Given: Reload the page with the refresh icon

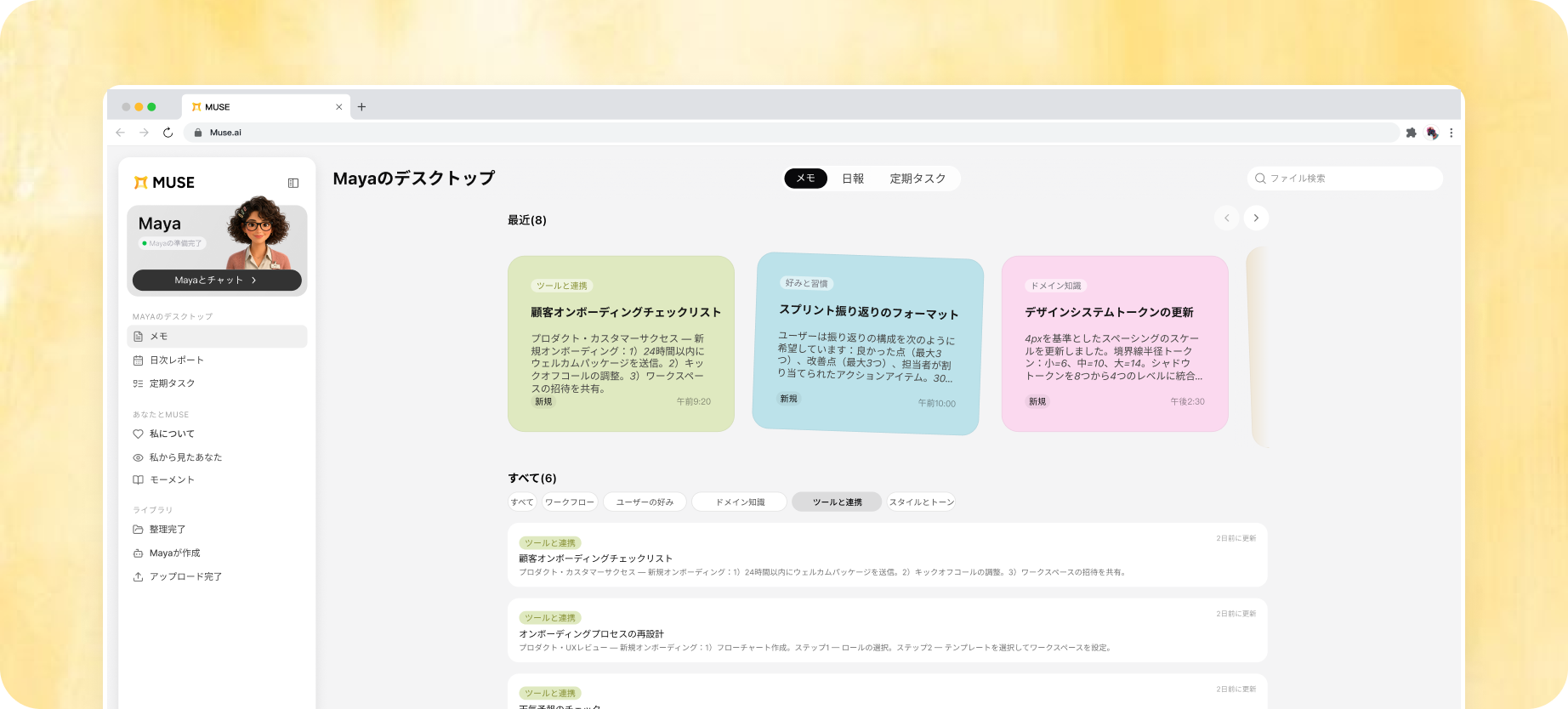Looking at the screenshot, I should coord(168,133).
